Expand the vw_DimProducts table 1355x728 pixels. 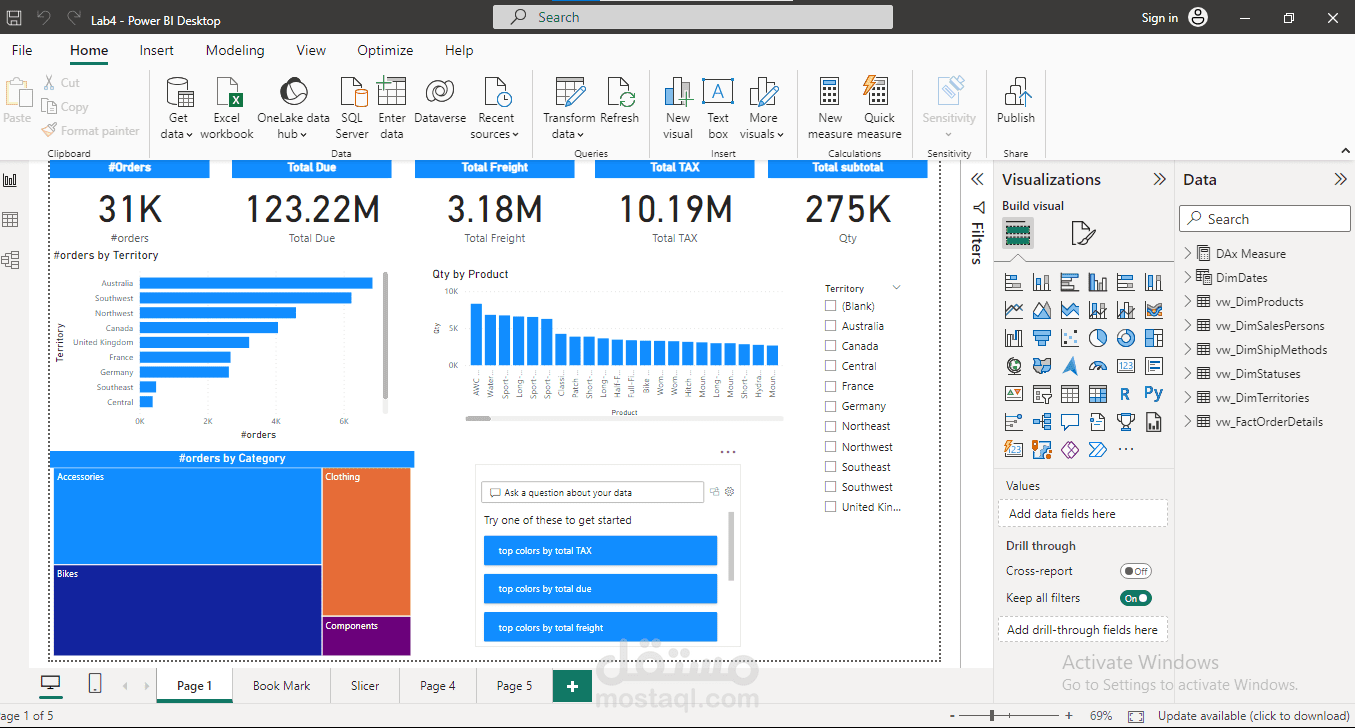pos(1189,301)
